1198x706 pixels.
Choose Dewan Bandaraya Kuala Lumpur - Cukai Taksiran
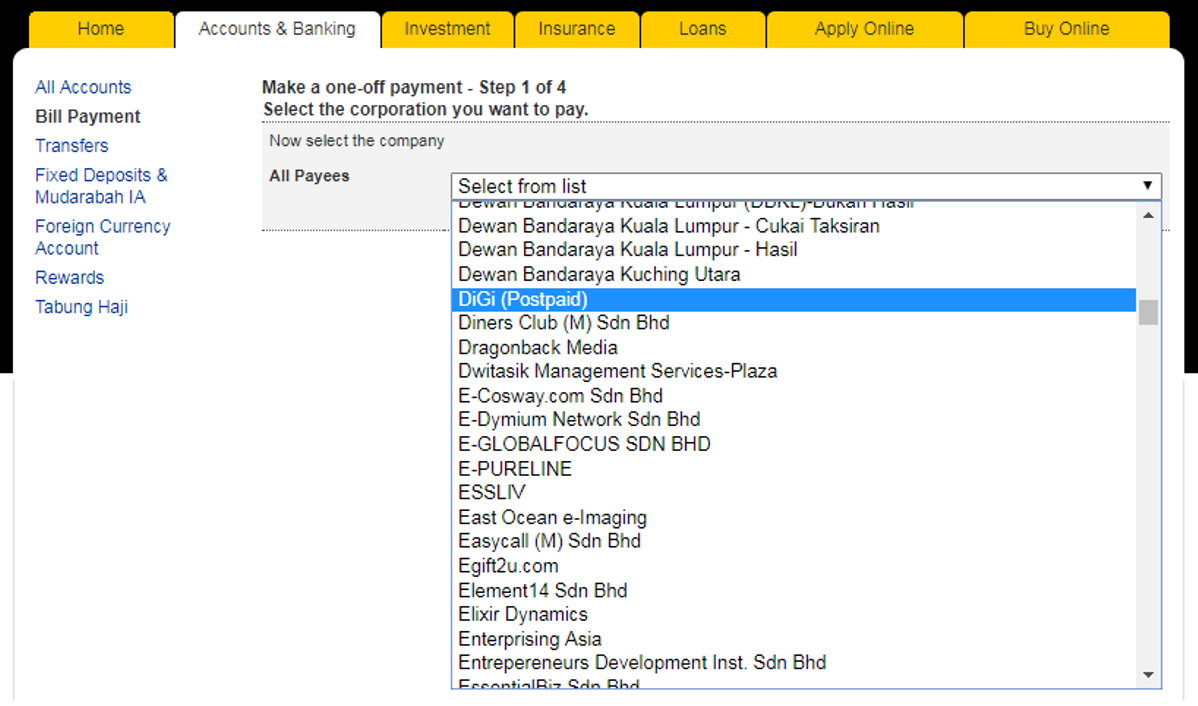[x=794, y=226]
